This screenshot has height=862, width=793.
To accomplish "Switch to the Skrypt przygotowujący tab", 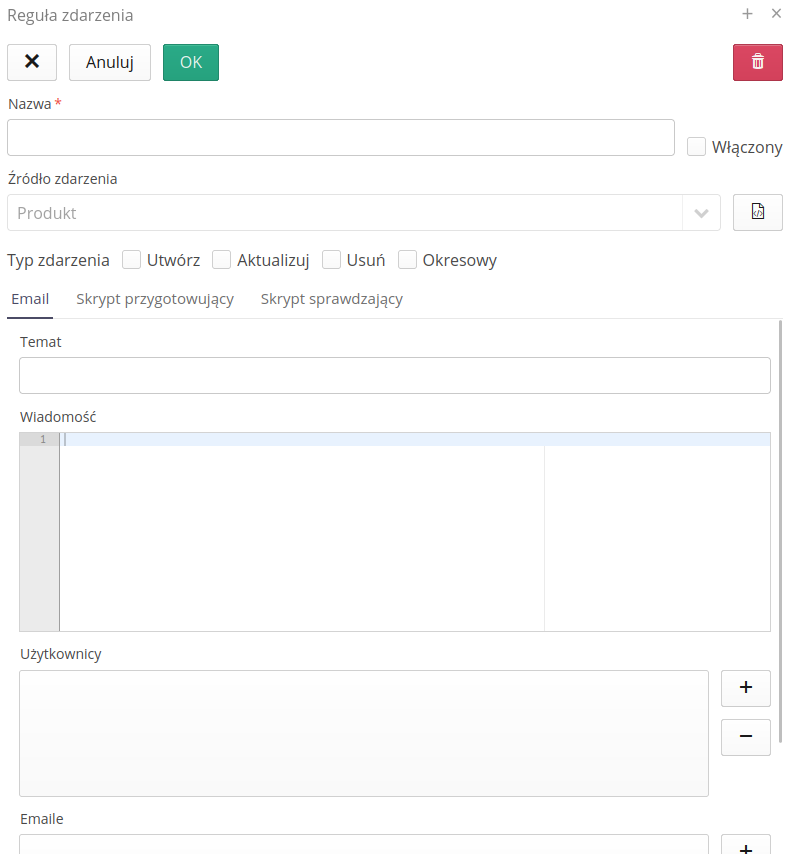I will click(155, 299).
